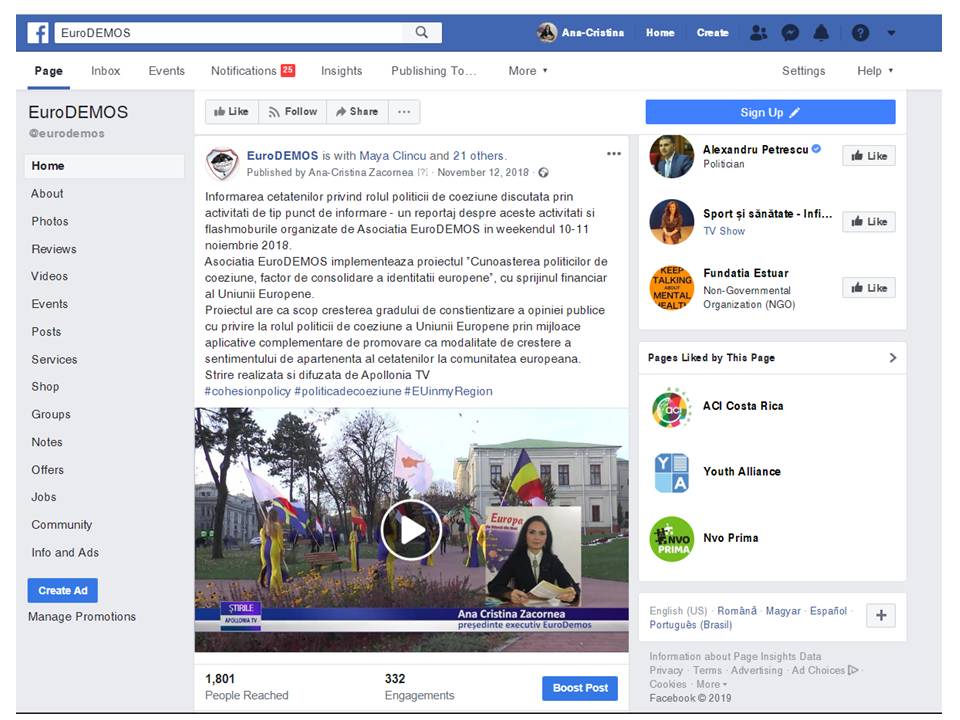Click in the EuroDEMOS search field
This screenshot has height=720, width=960.
click(229, 32)
